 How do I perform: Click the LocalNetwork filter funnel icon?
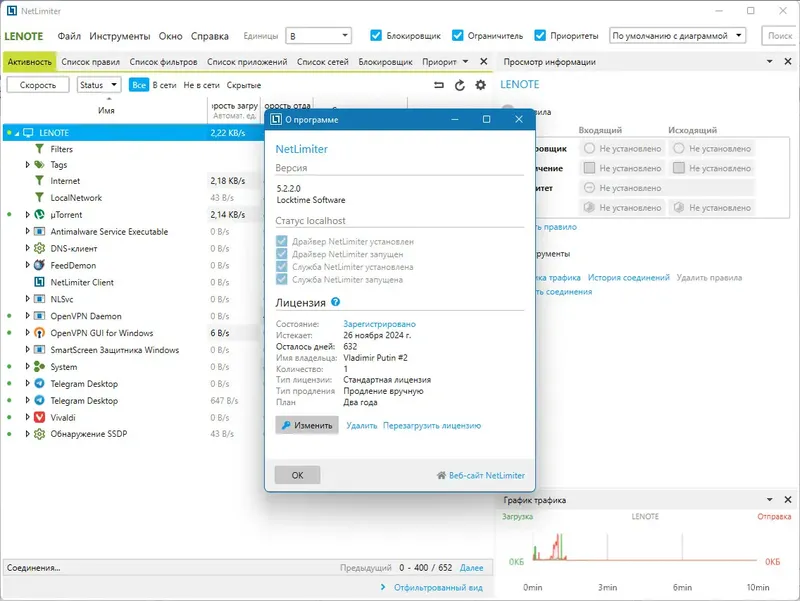39,197
